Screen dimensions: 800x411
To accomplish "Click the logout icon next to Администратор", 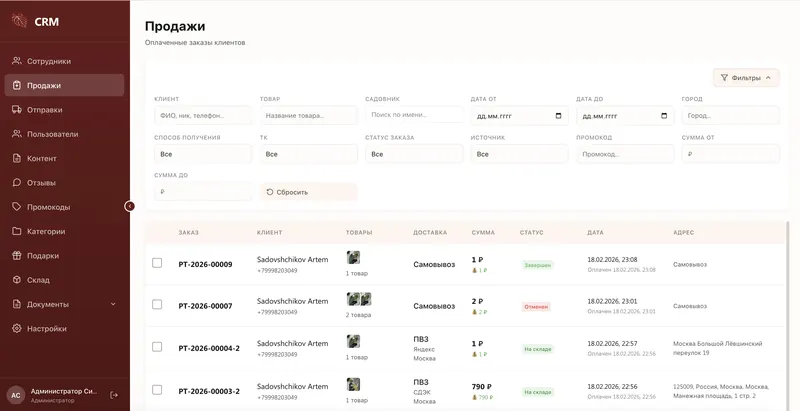I will (114, 395).
